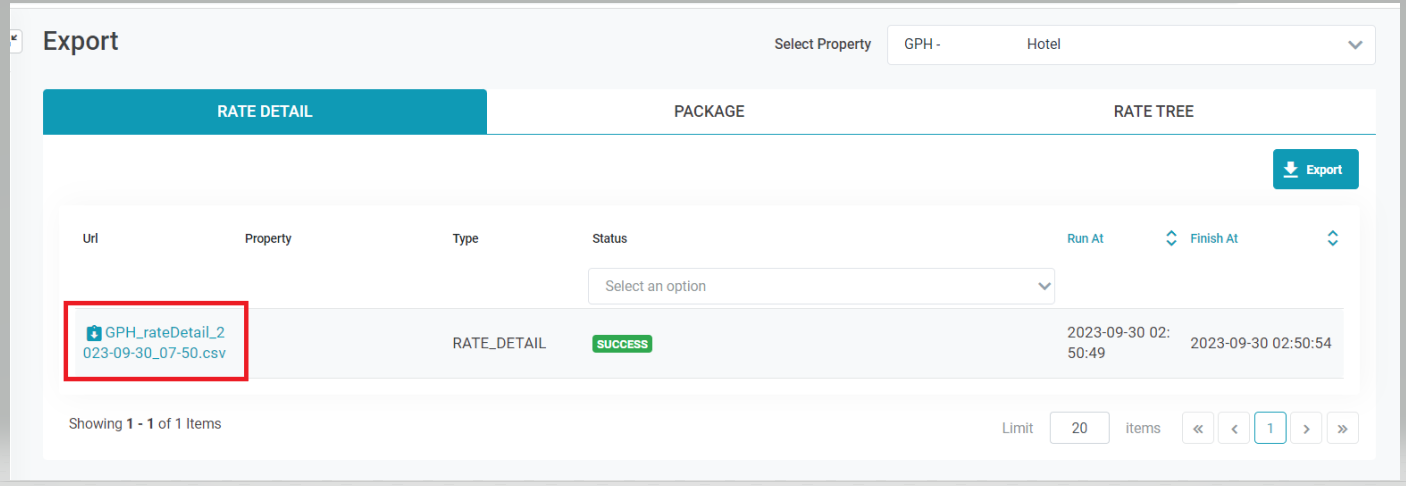The width and height of the screenshot is (1406, 486).
Task: Jump to the last results page
Action: pyautogui.click(x=1342, y=428)
